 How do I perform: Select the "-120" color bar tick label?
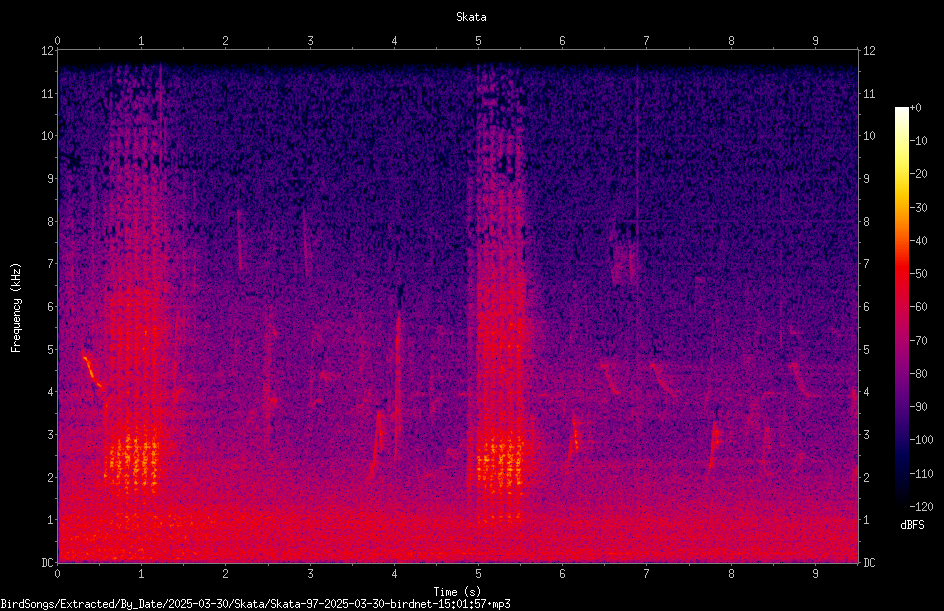tap(922, 507)
